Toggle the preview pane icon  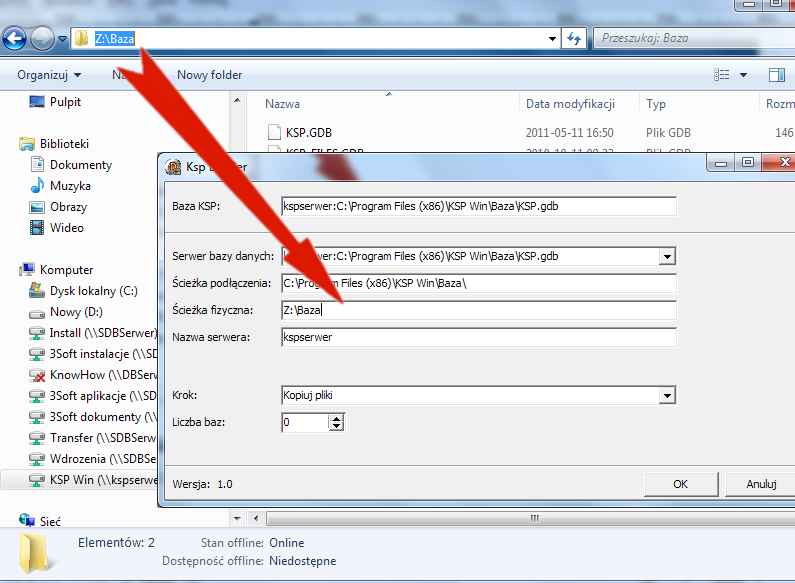click(x=777, y=75)
